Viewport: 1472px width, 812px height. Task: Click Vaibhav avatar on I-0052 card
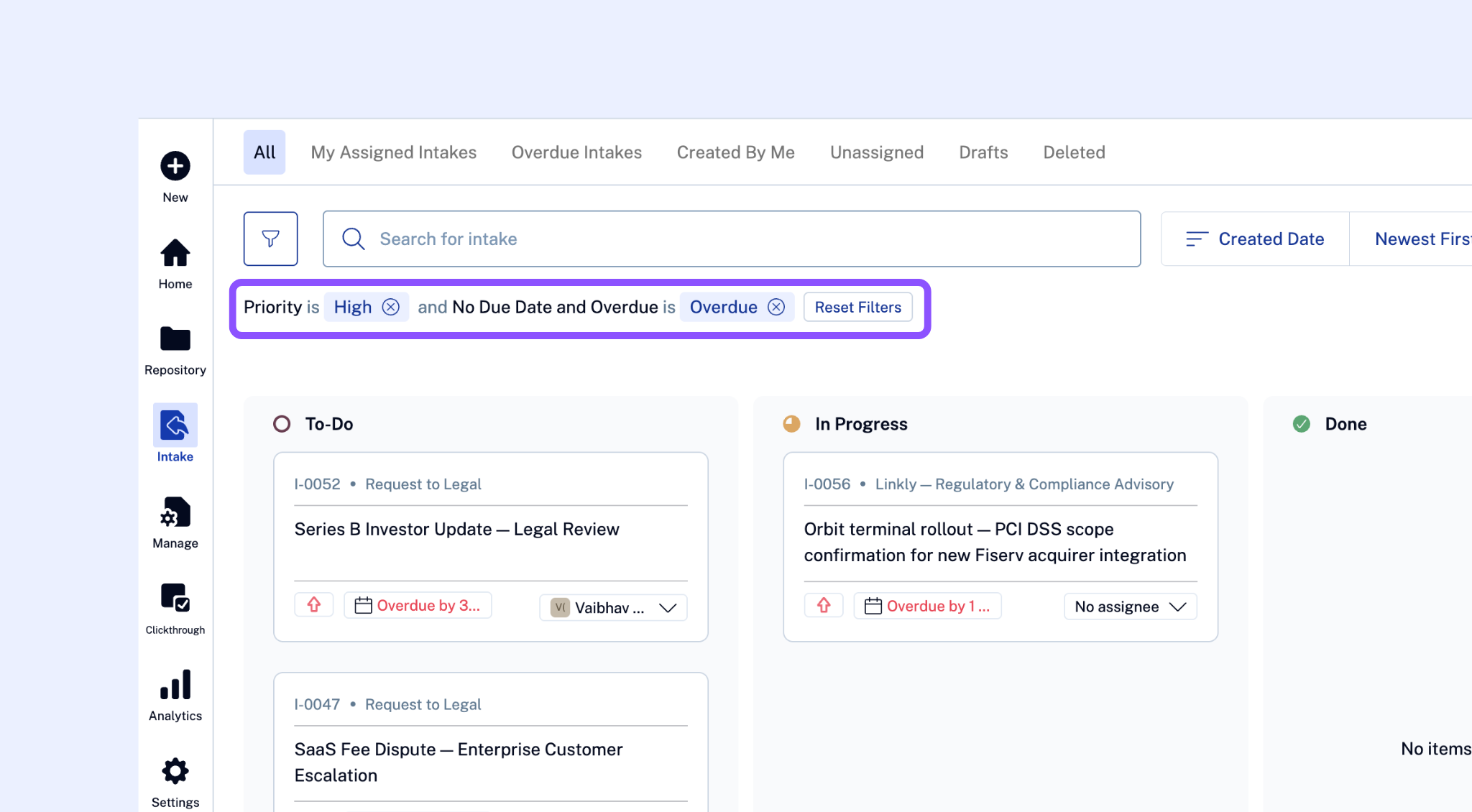(560, 607)
